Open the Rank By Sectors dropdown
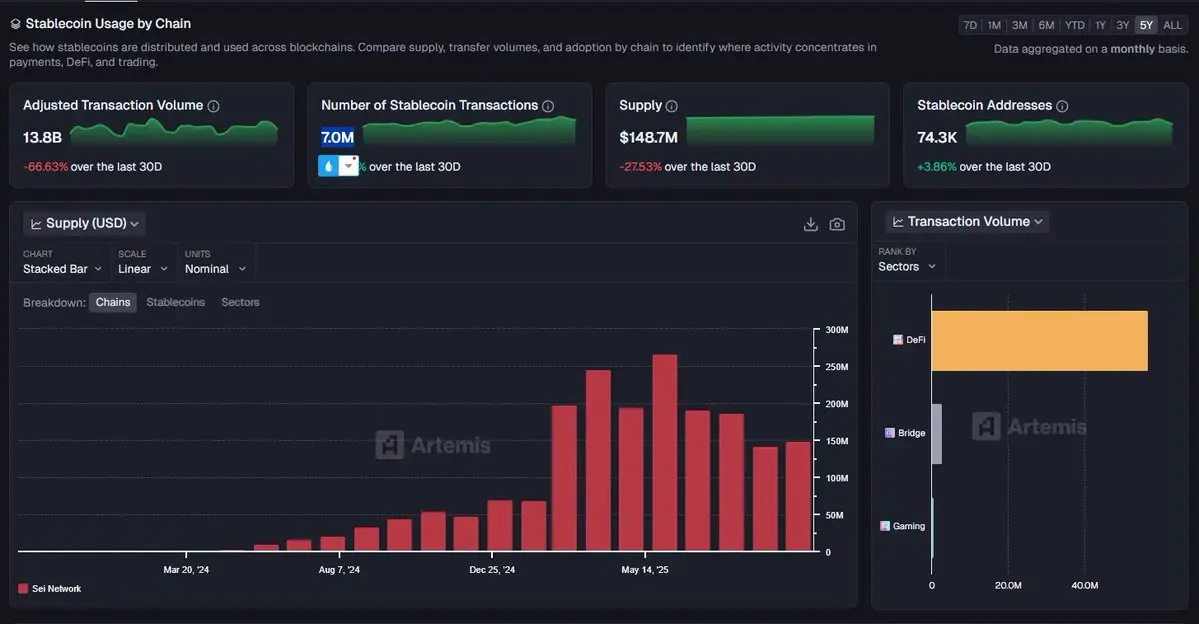The height and width of the screenshot is (624, 1199). point(907,266)
